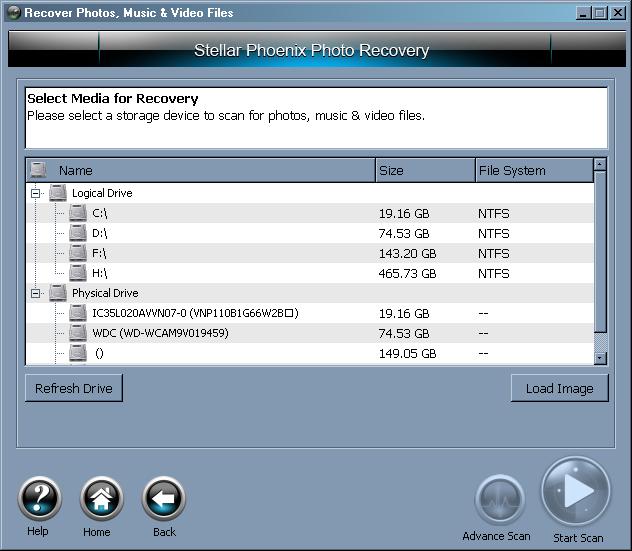The image size is (632, 551).
Task: Sort by the Name column header
Action: (201, 170)
